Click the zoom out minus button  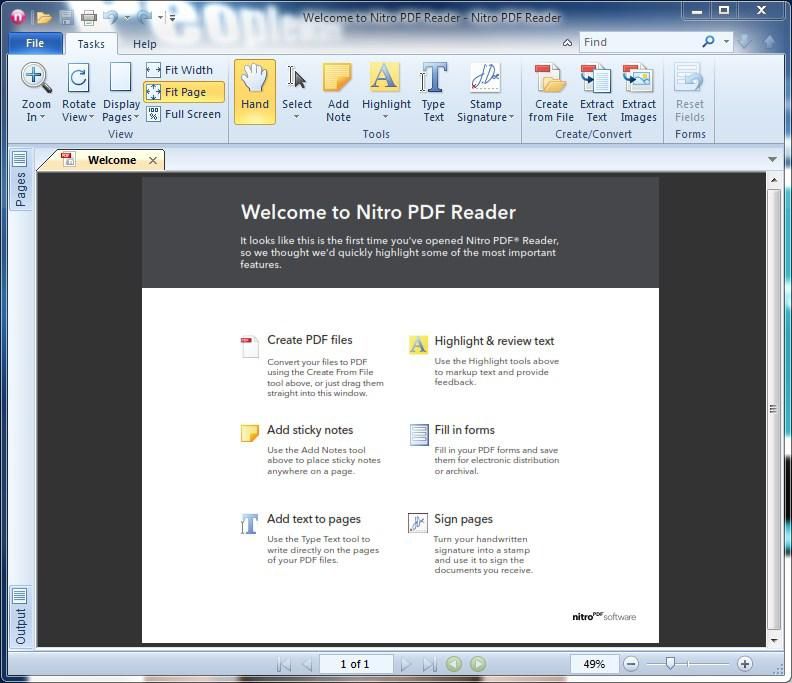631,664
